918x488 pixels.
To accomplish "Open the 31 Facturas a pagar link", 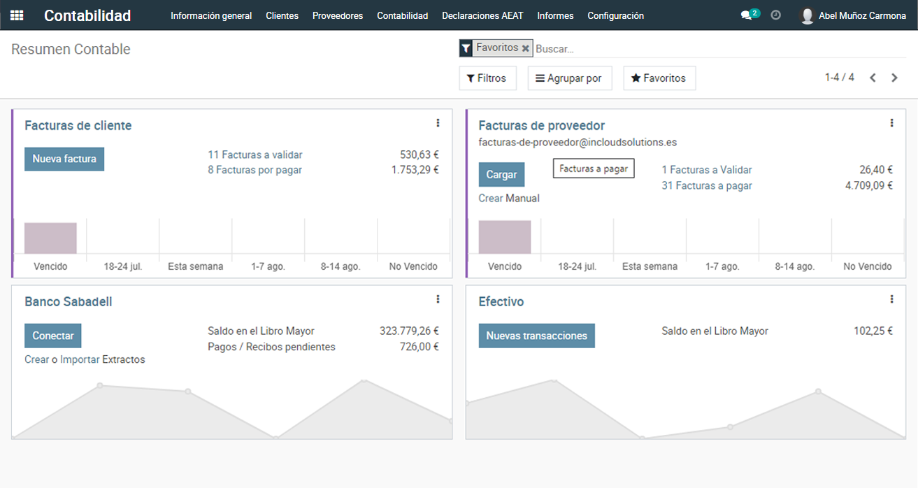I will [706, 186].
